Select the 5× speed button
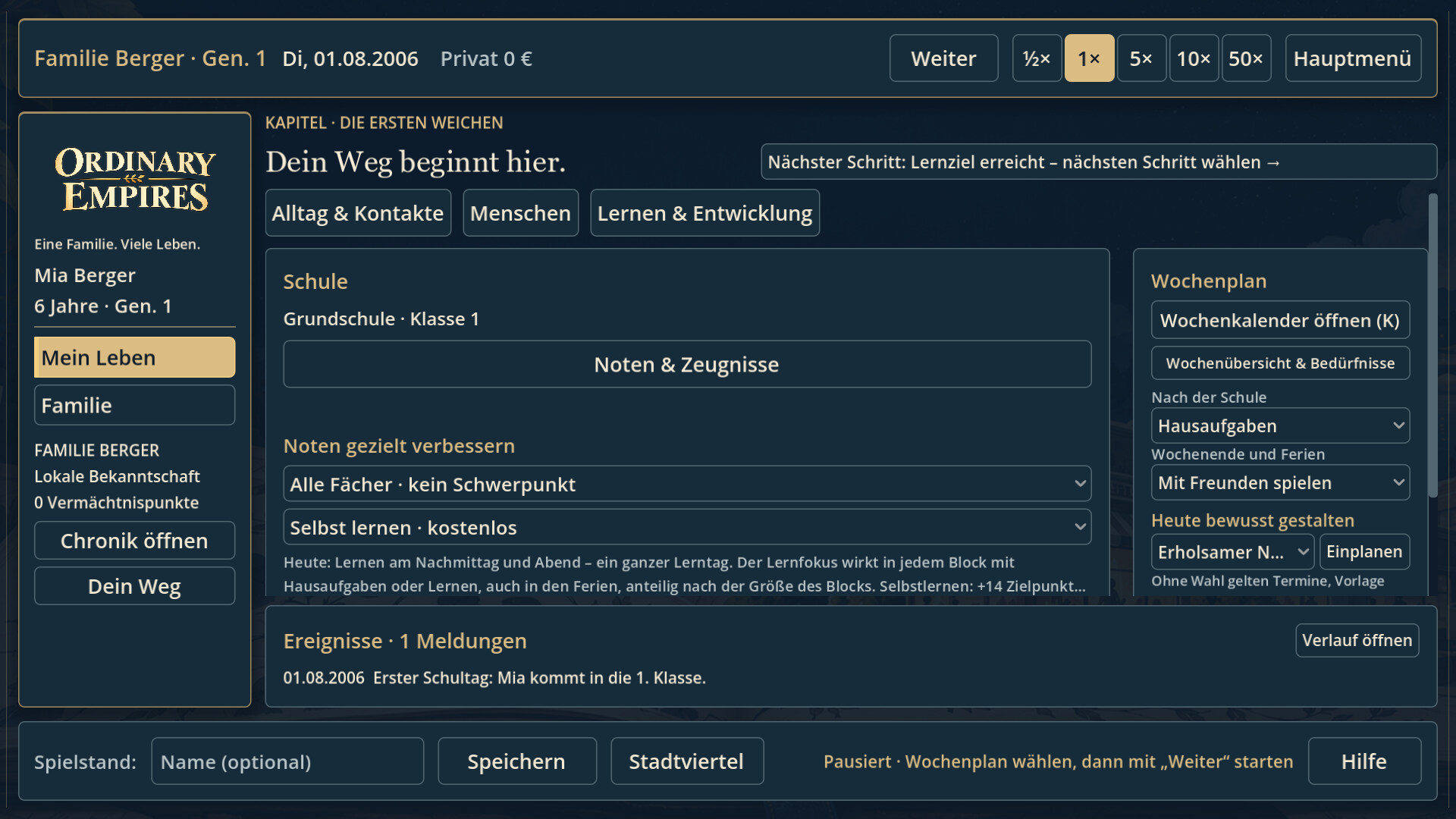 tap(1141, 58)
